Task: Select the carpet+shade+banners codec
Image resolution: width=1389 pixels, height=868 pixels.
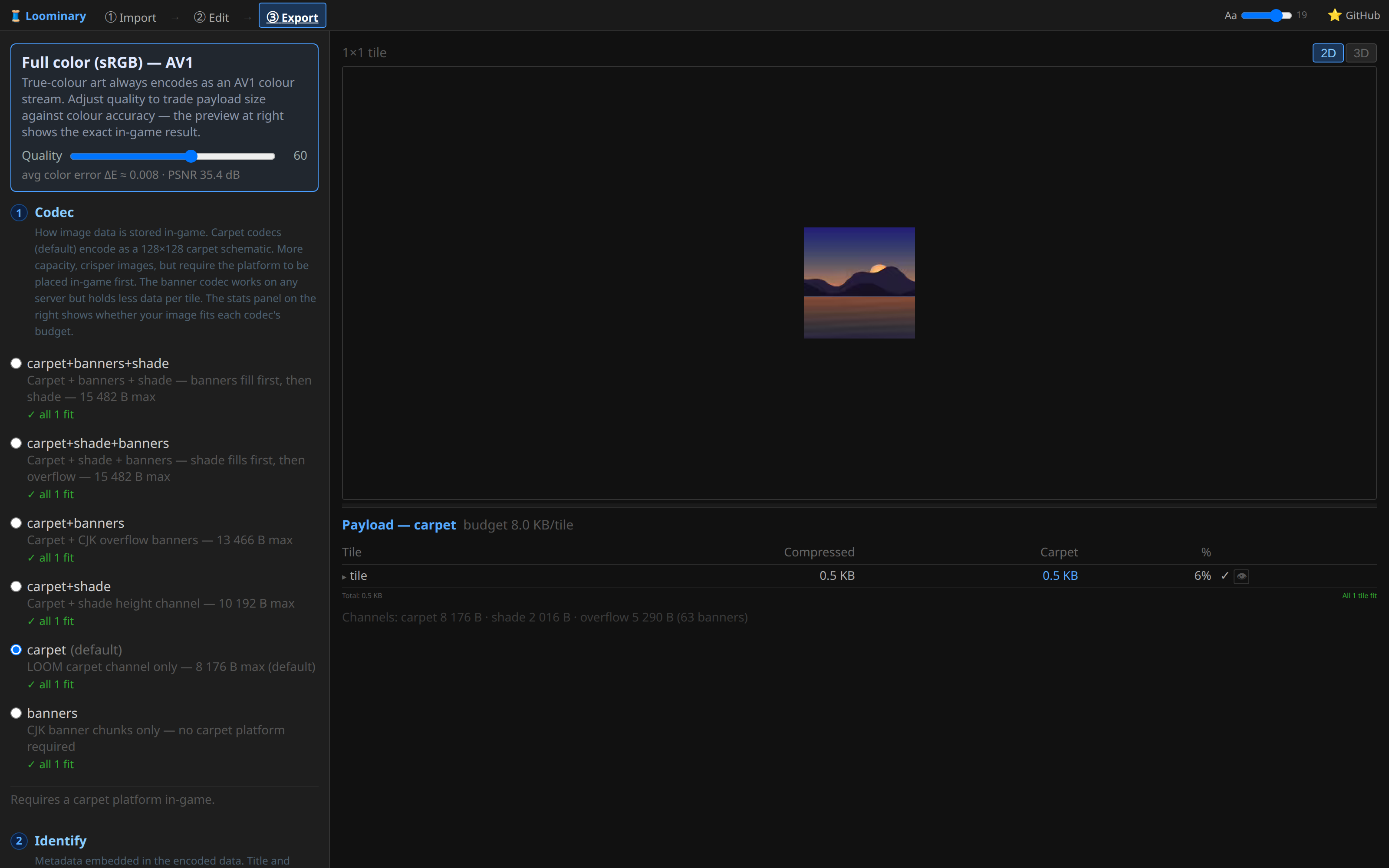Action: [16, 443]
